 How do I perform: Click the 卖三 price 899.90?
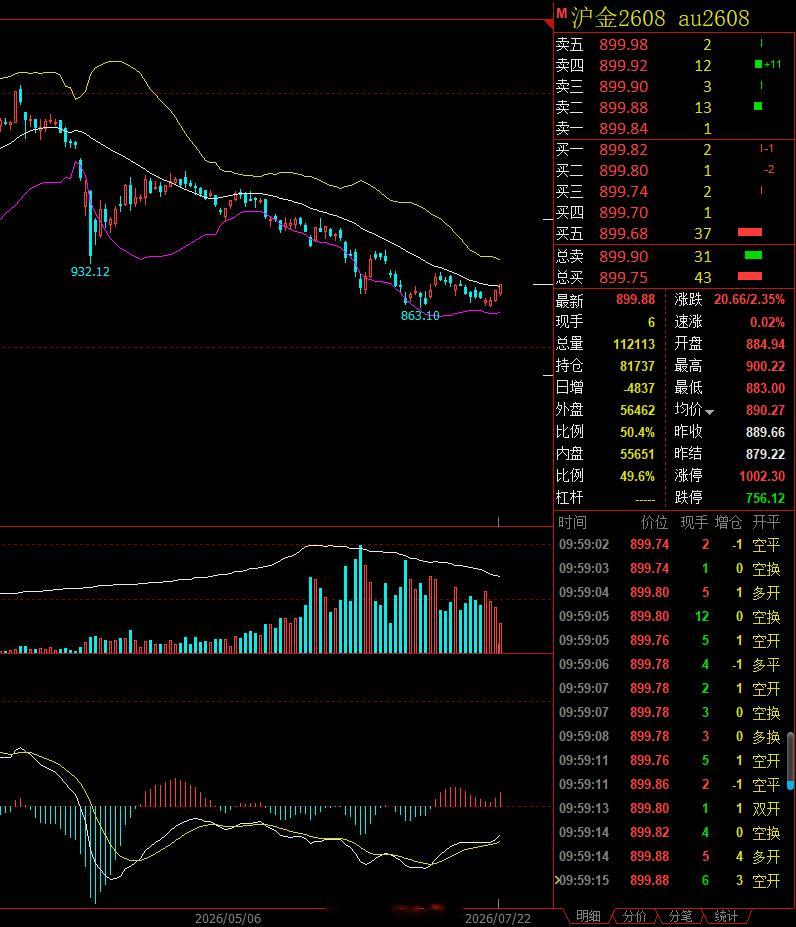(623, 86)
